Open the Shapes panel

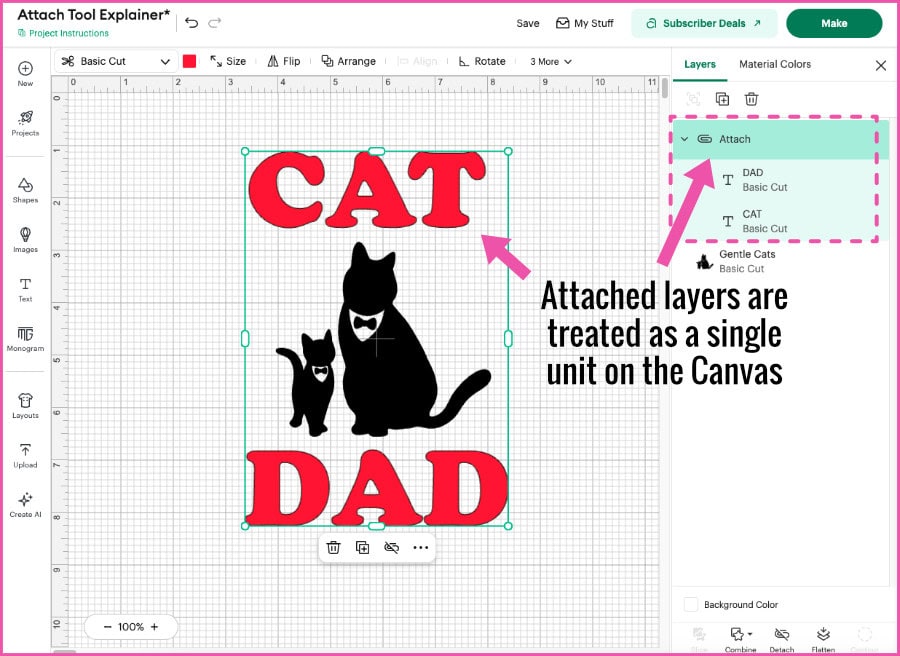(x=25, y=191)
